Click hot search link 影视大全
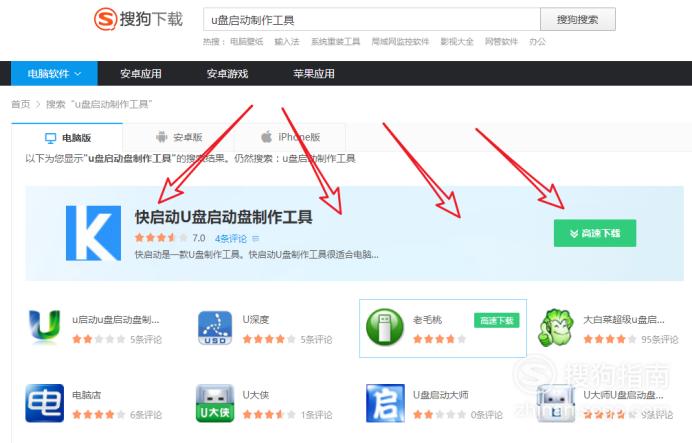692x443 pixels. pos(457,42)
